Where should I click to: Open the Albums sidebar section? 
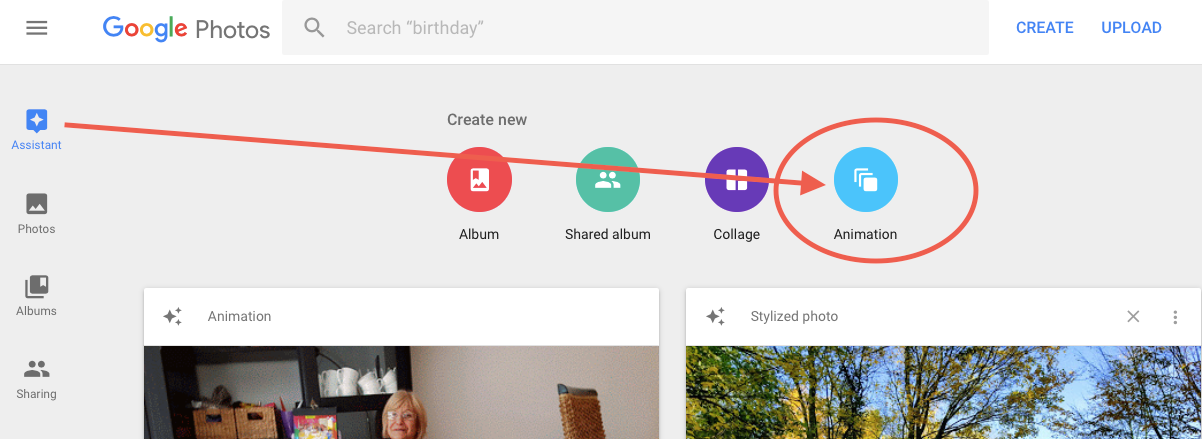tap(37, 296)
